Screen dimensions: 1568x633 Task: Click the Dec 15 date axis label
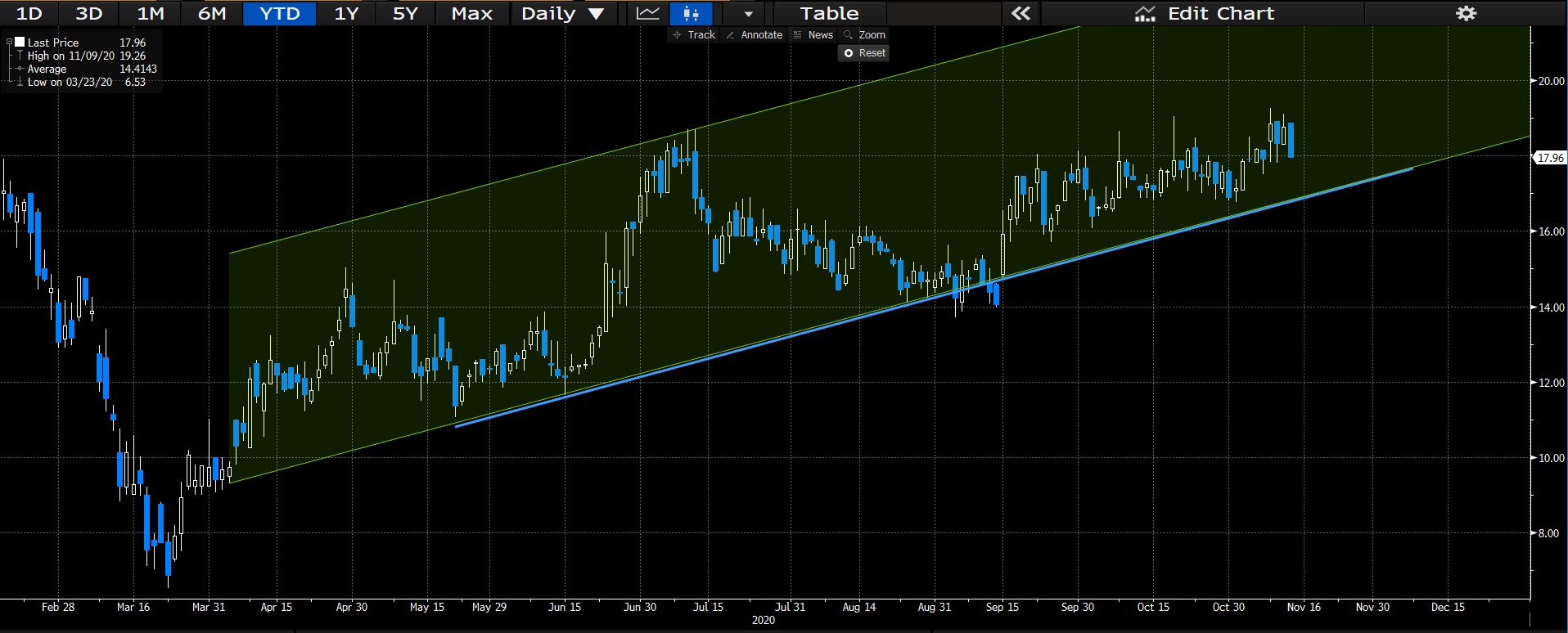tap(1448, 607)
